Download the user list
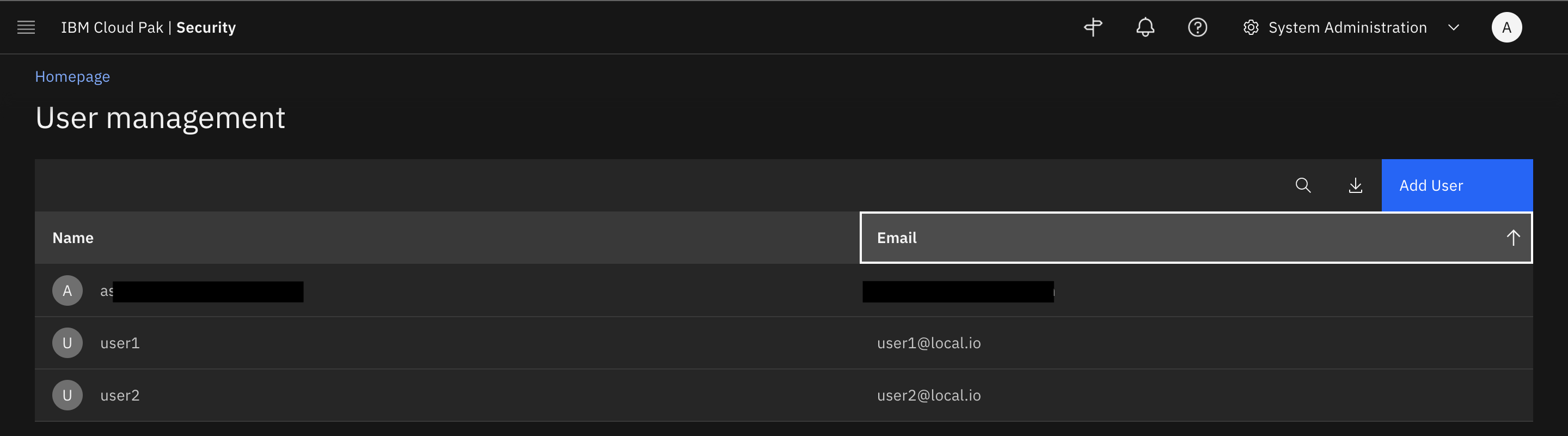Viewport: 1568px width, 436px height. click(x=1355, y=185)
